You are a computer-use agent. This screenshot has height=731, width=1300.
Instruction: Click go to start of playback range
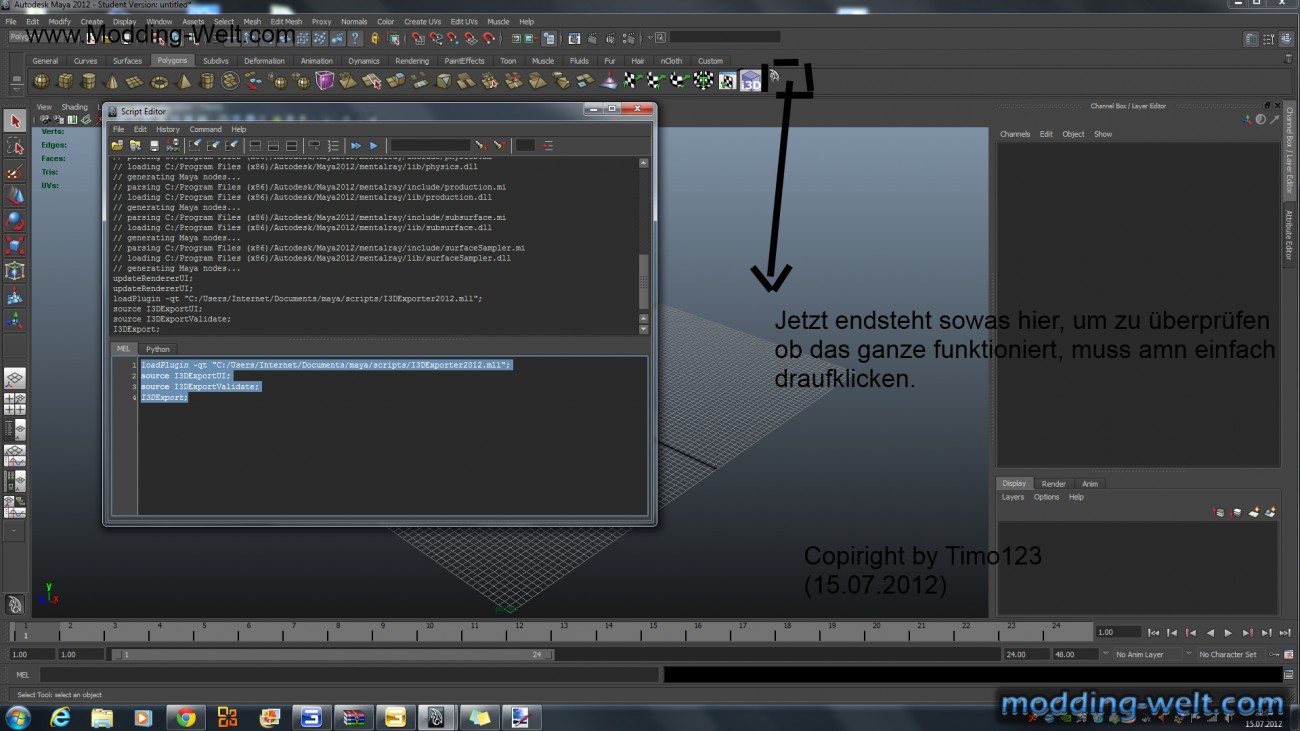1153,632
